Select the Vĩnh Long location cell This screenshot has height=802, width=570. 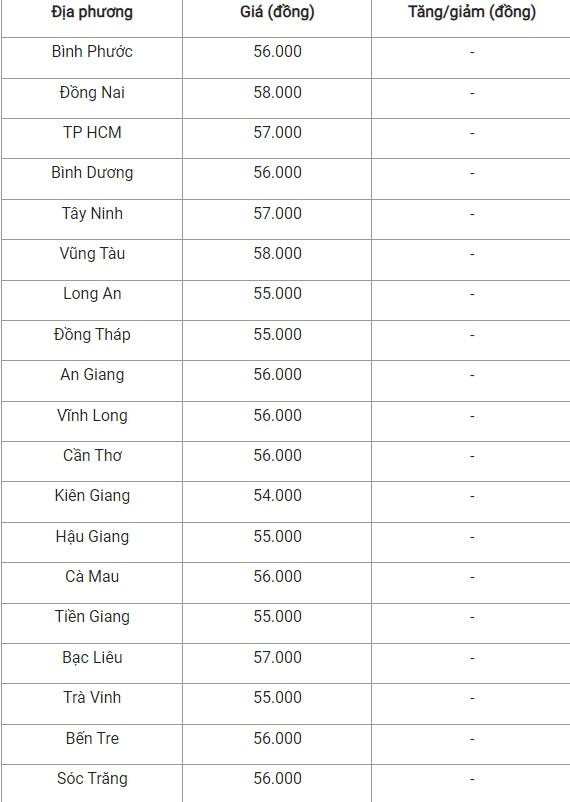tap(92, 415)
